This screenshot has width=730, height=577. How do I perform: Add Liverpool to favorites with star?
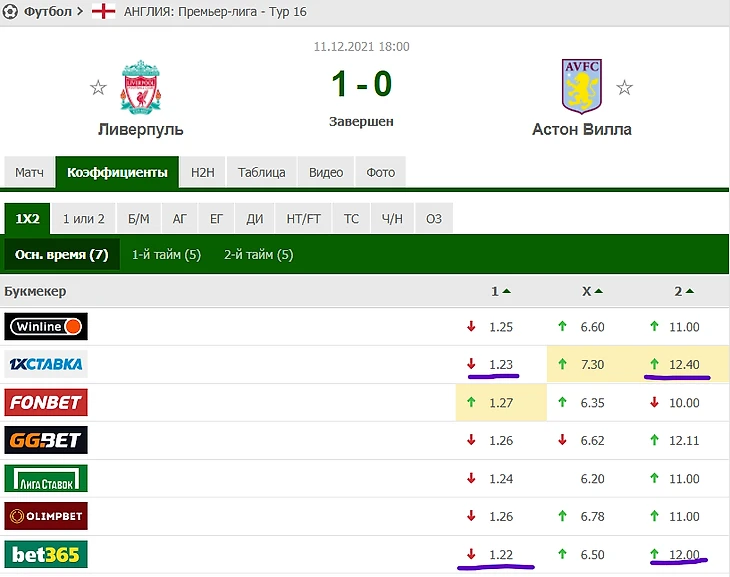pos(98,88)
